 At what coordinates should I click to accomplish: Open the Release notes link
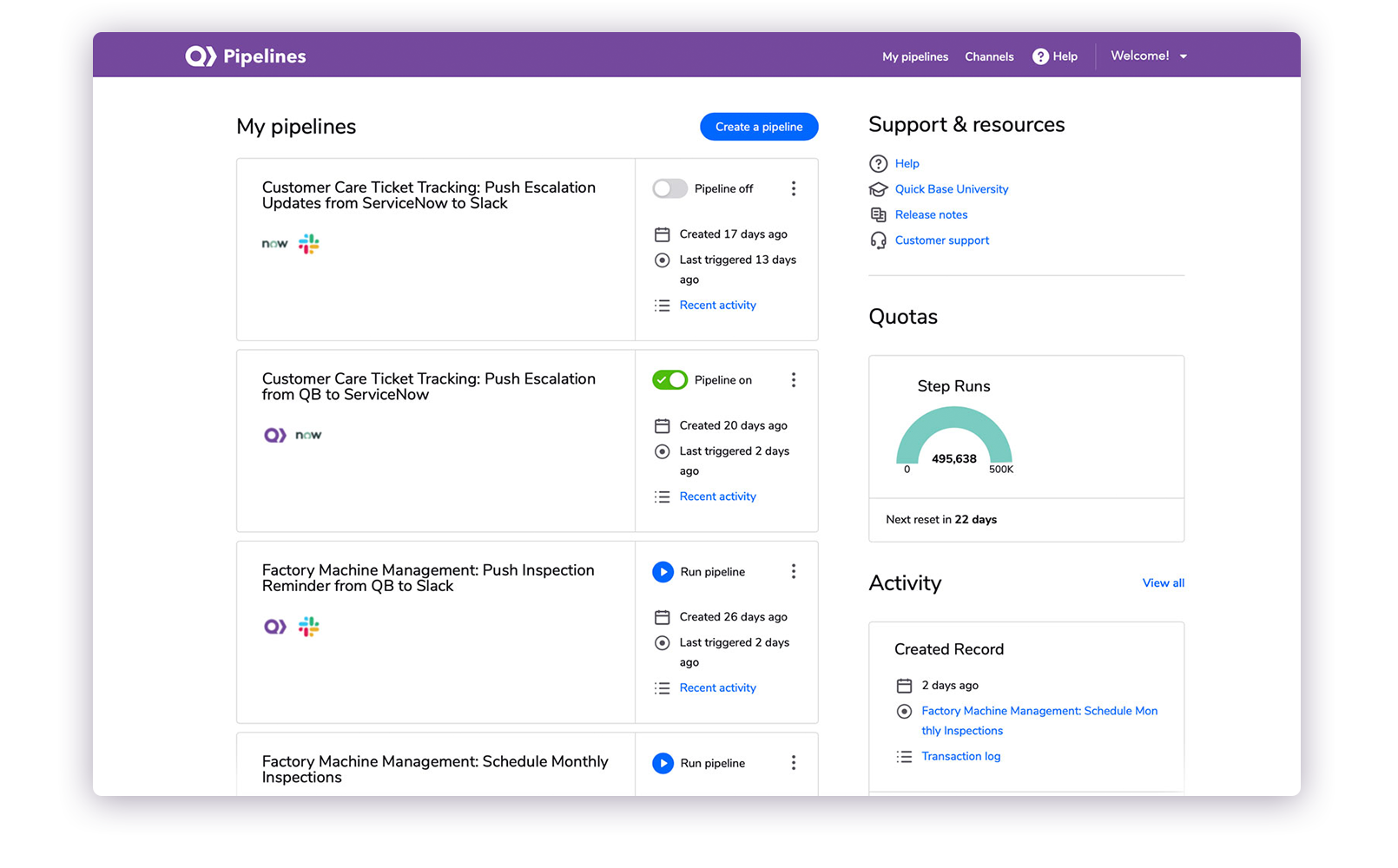pos(931,214)
